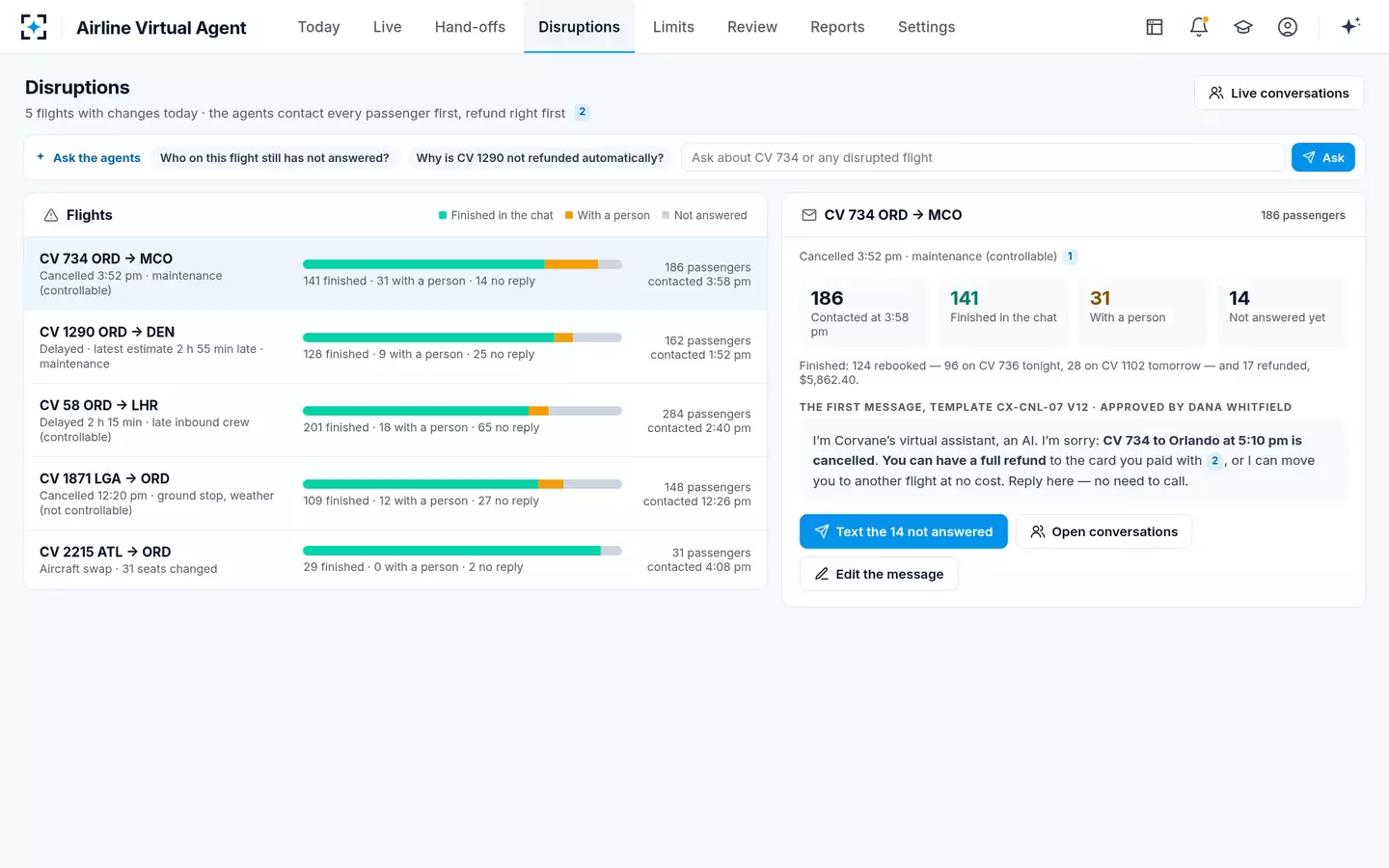Click the 186 Contacted at 3:58 pm stat
Screen dimensions: 1389x868
(862, 312)
